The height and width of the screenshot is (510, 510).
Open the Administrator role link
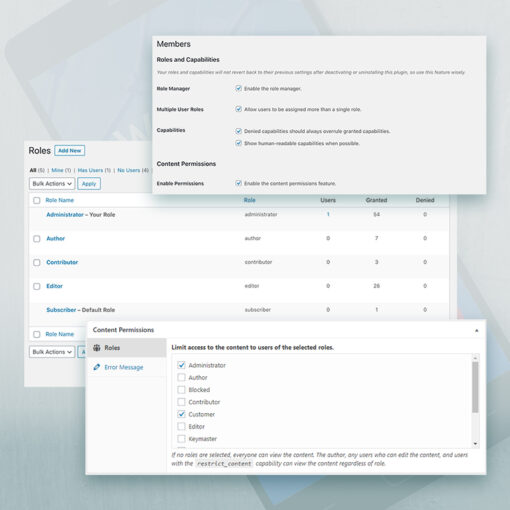coord(65,215)
